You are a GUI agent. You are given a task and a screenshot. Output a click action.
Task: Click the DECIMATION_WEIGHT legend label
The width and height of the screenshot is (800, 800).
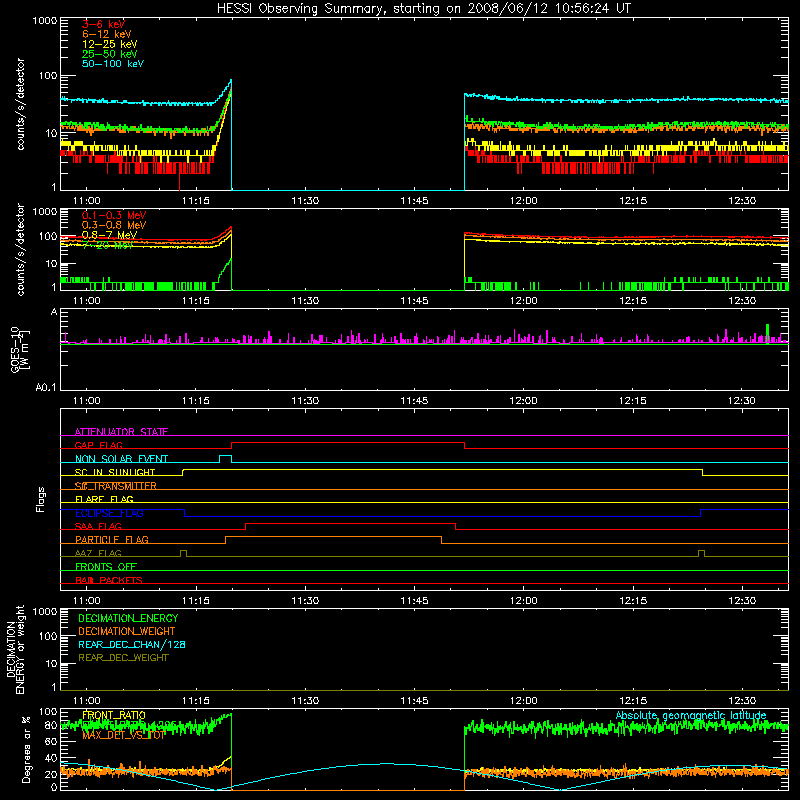click(127, 631)
